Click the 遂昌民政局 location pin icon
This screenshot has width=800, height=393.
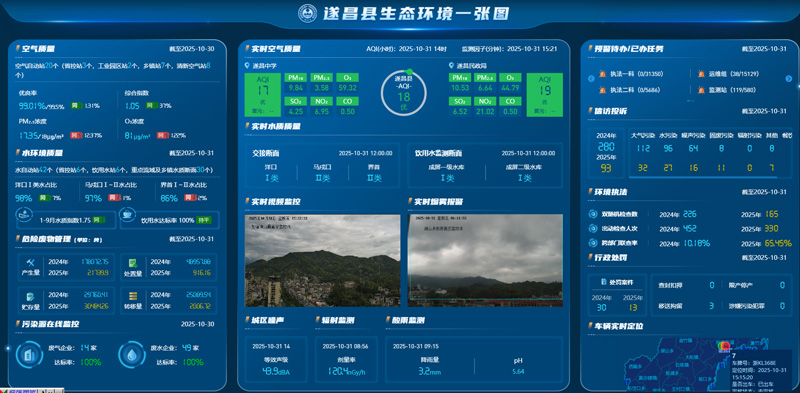[452, 66]
